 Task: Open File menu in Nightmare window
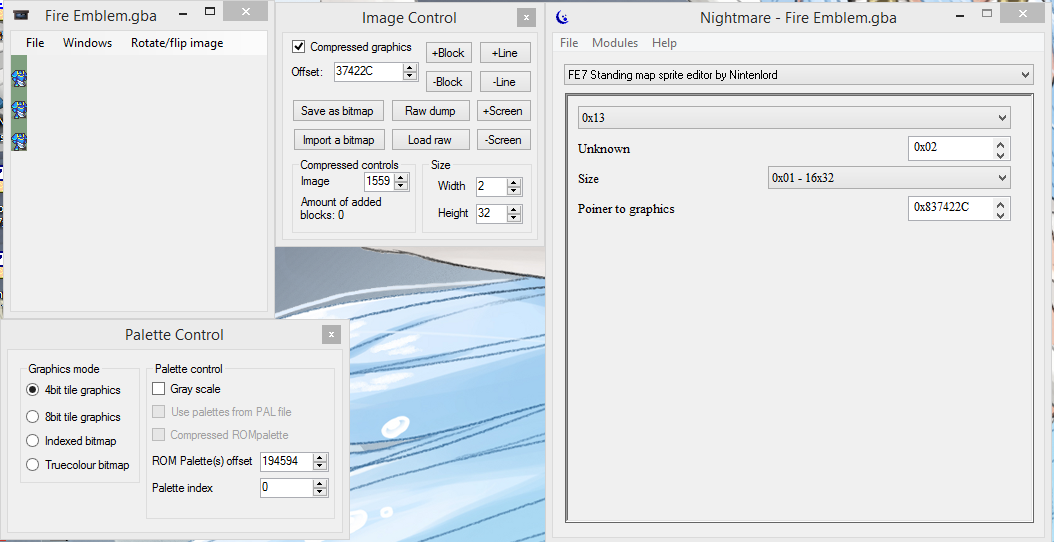569,42
